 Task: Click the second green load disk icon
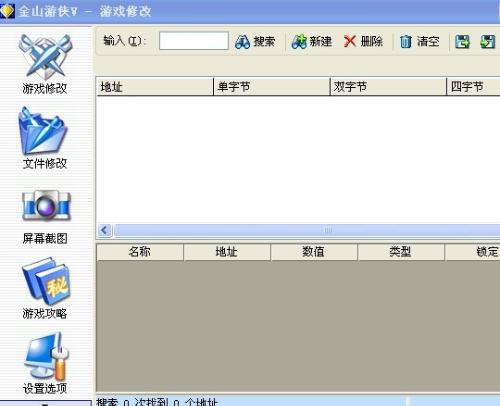pyautogui.click(x=488, y=42)
